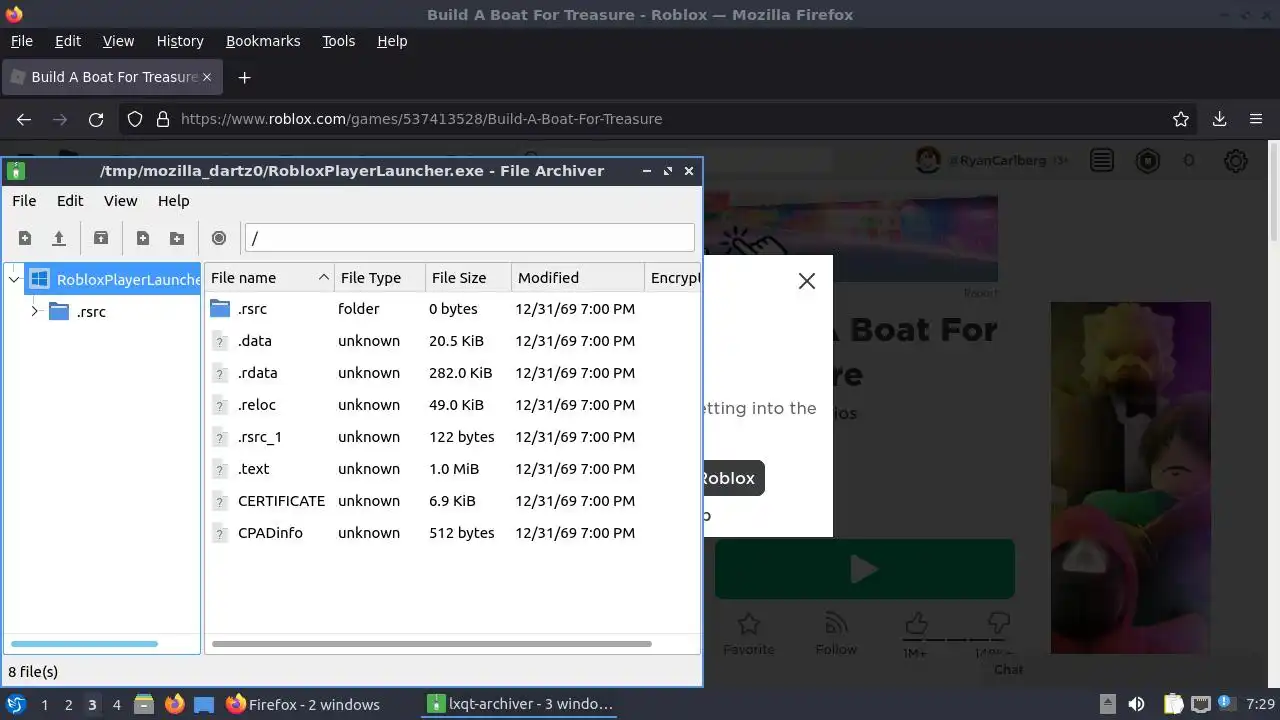Click the add files toolbar icon
1280x720 pixels.
coord(143,238)
